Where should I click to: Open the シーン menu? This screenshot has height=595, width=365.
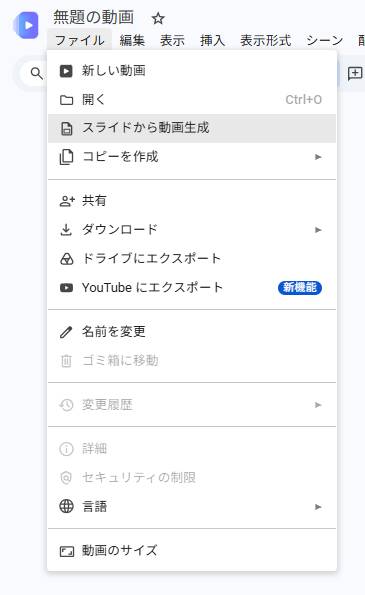pyautogui.click(x=325, y=40)
